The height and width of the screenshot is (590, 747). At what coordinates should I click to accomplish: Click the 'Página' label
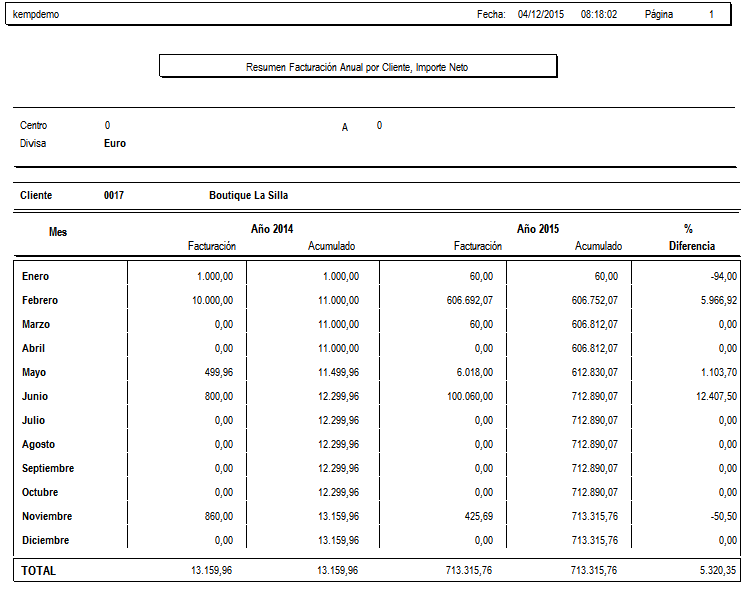coord(659,14)
